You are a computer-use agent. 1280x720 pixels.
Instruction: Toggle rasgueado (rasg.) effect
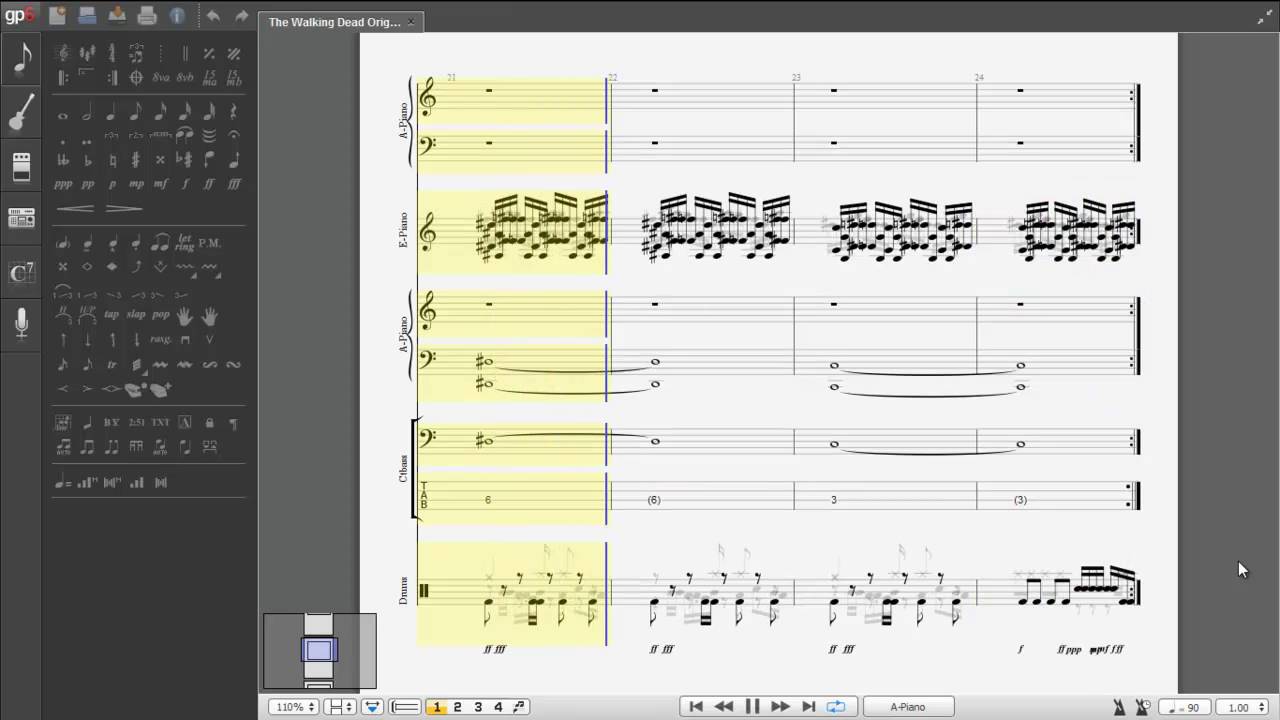tap(161, 340)
